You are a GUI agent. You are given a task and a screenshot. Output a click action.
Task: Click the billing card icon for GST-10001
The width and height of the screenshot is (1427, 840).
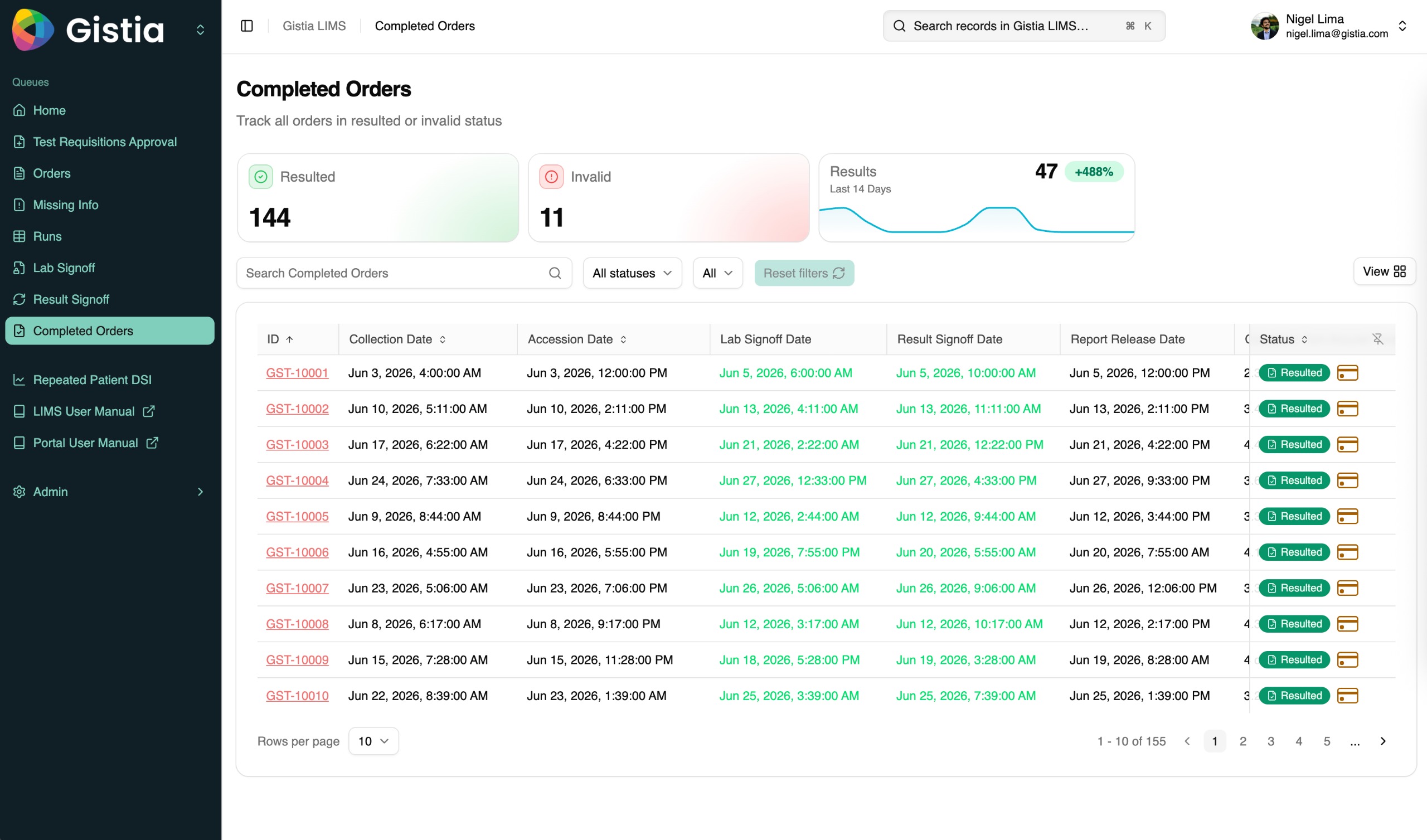(1347, 373)
